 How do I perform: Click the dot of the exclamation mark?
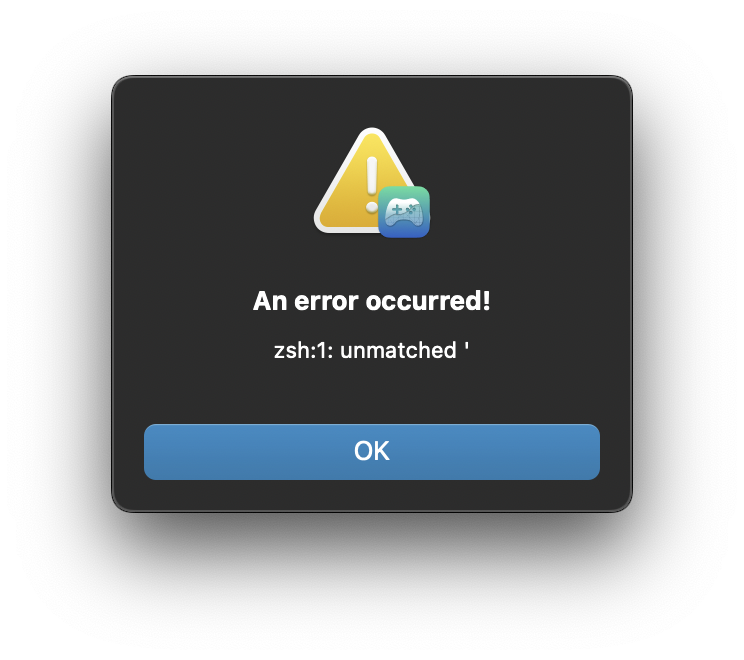click(x=372, y=208)
